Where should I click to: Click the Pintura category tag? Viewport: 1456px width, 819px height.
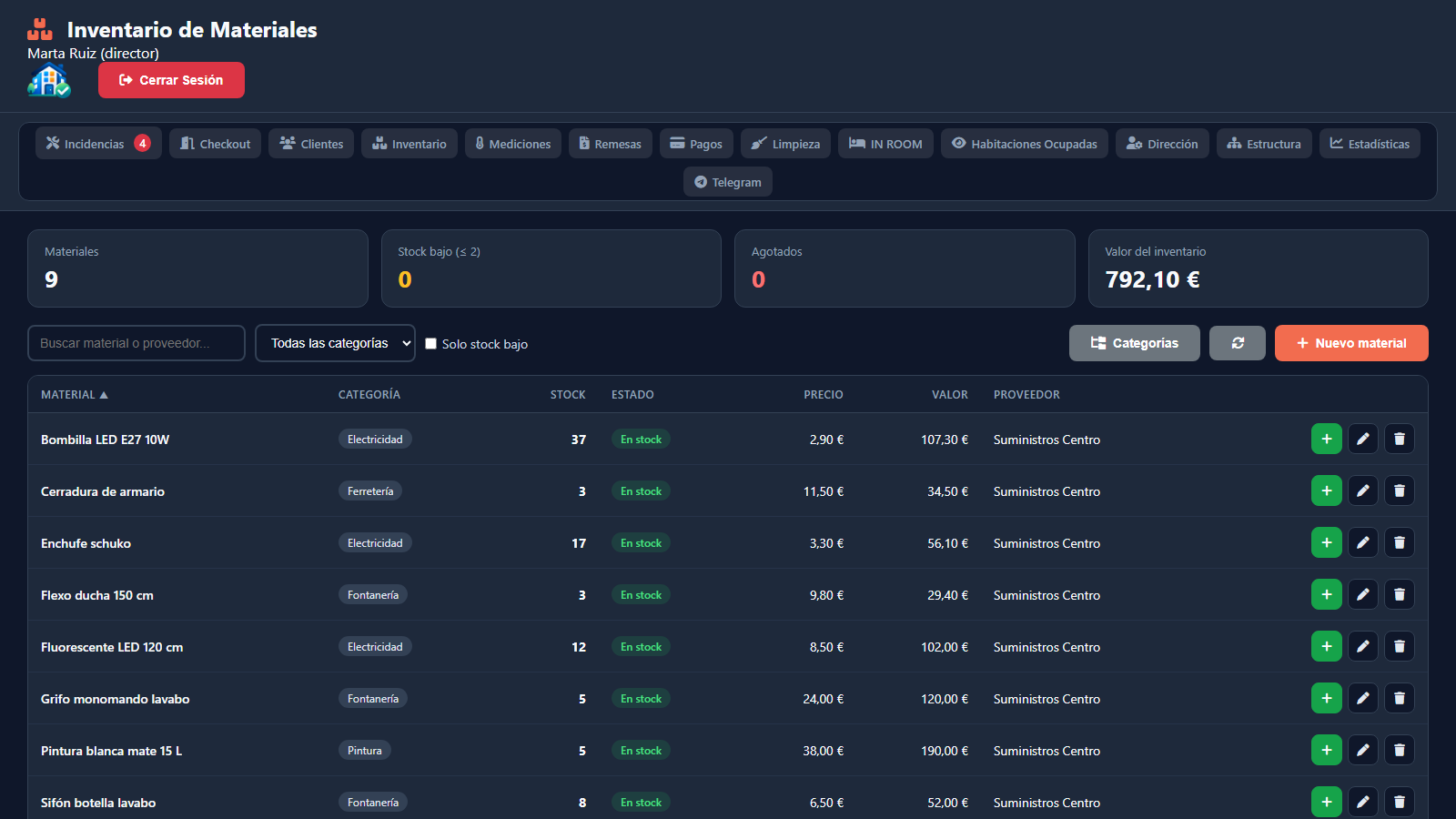click(365, 750)
